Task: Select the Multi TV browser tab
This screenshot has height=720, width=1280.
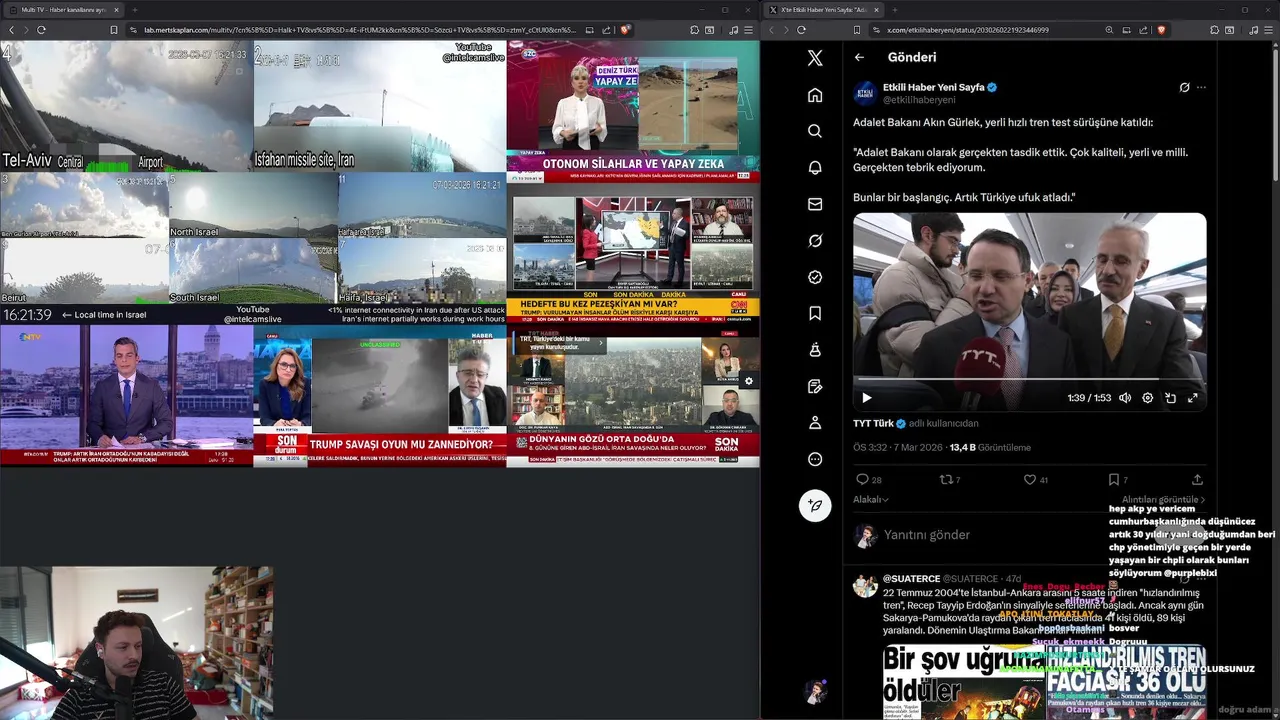Action: (62, 9)
